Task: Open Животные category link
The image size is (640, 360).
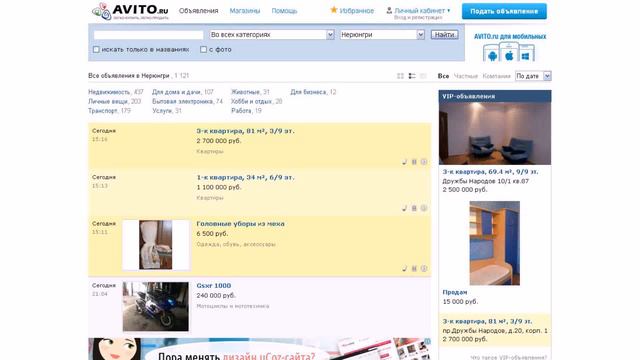Action: (x=245, y=92)
